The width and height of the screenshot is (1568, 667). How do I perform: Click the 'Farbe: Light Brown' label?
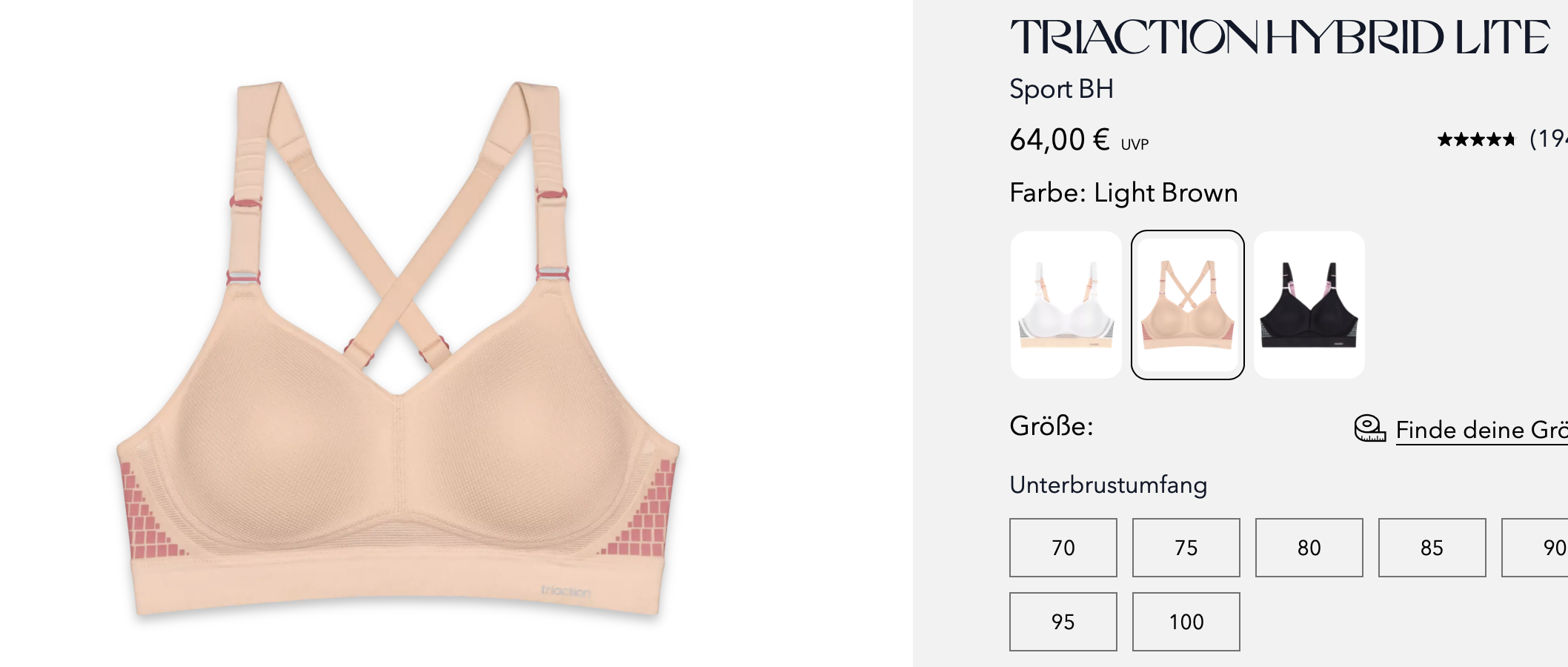tap(1123, 193)
